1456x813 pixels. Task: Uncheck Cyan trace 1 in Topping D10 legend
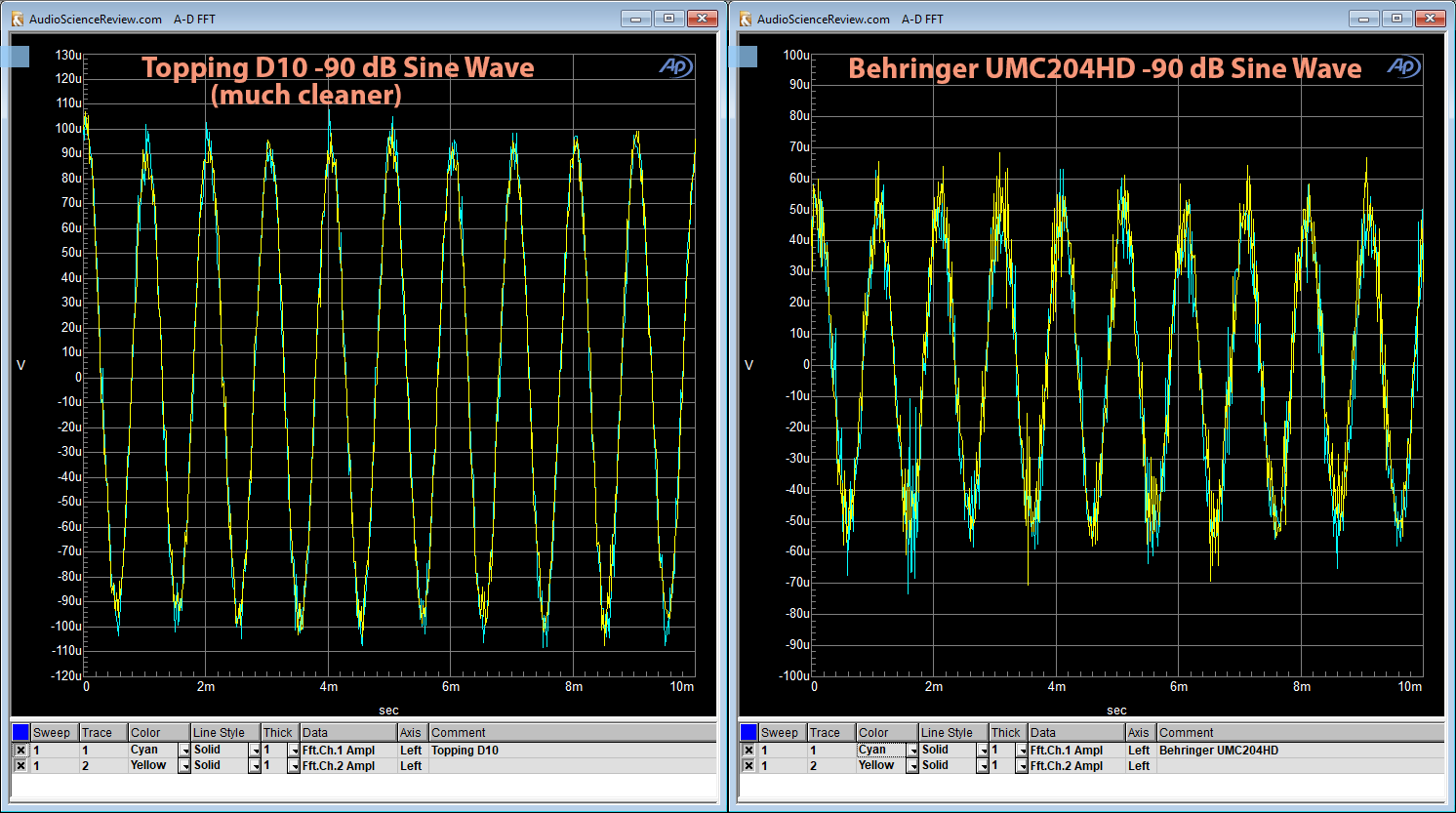click(x=20, y=751)
